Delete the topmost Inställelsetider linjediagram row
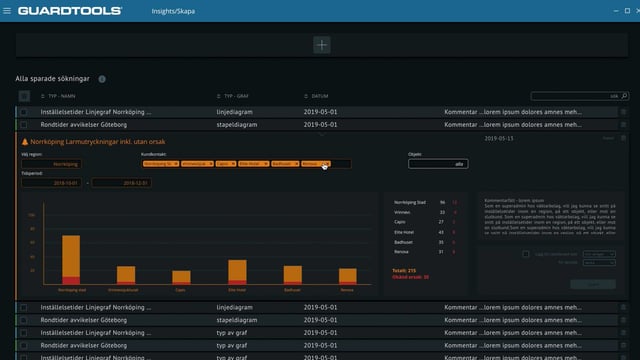 (x=623, y=112)
